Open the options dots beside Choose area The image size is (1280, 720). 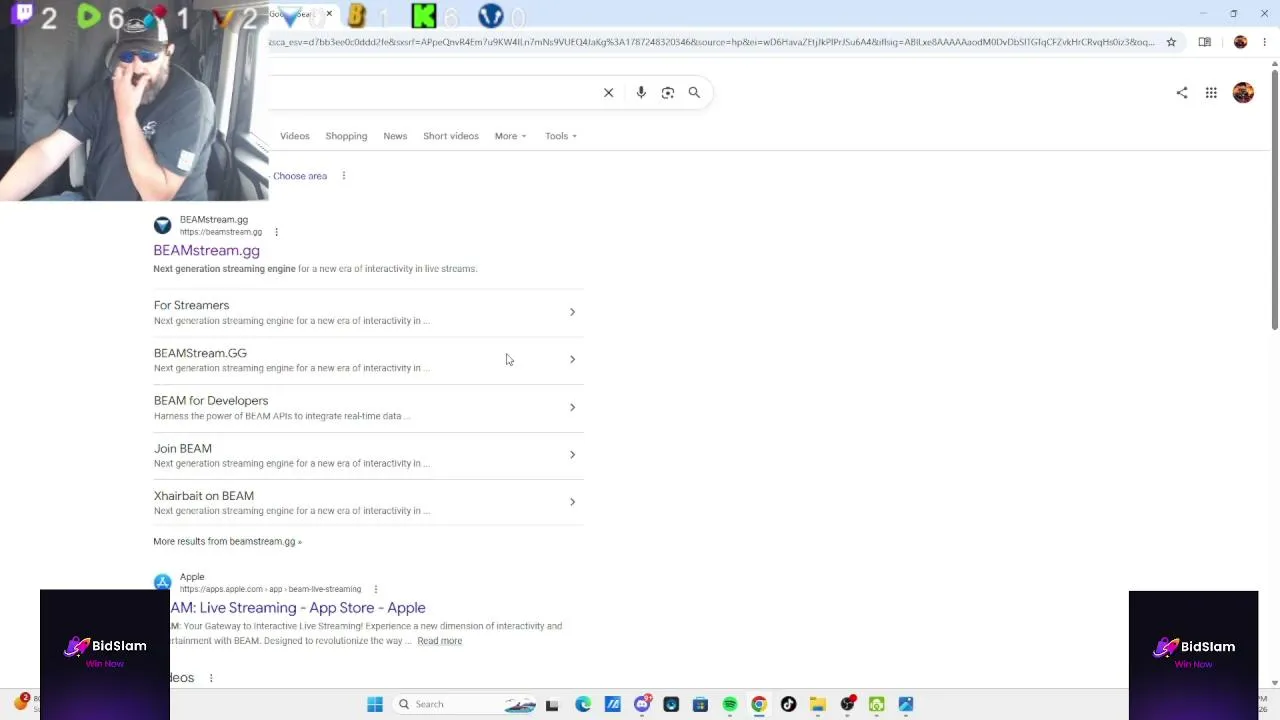tap(344, 176)
